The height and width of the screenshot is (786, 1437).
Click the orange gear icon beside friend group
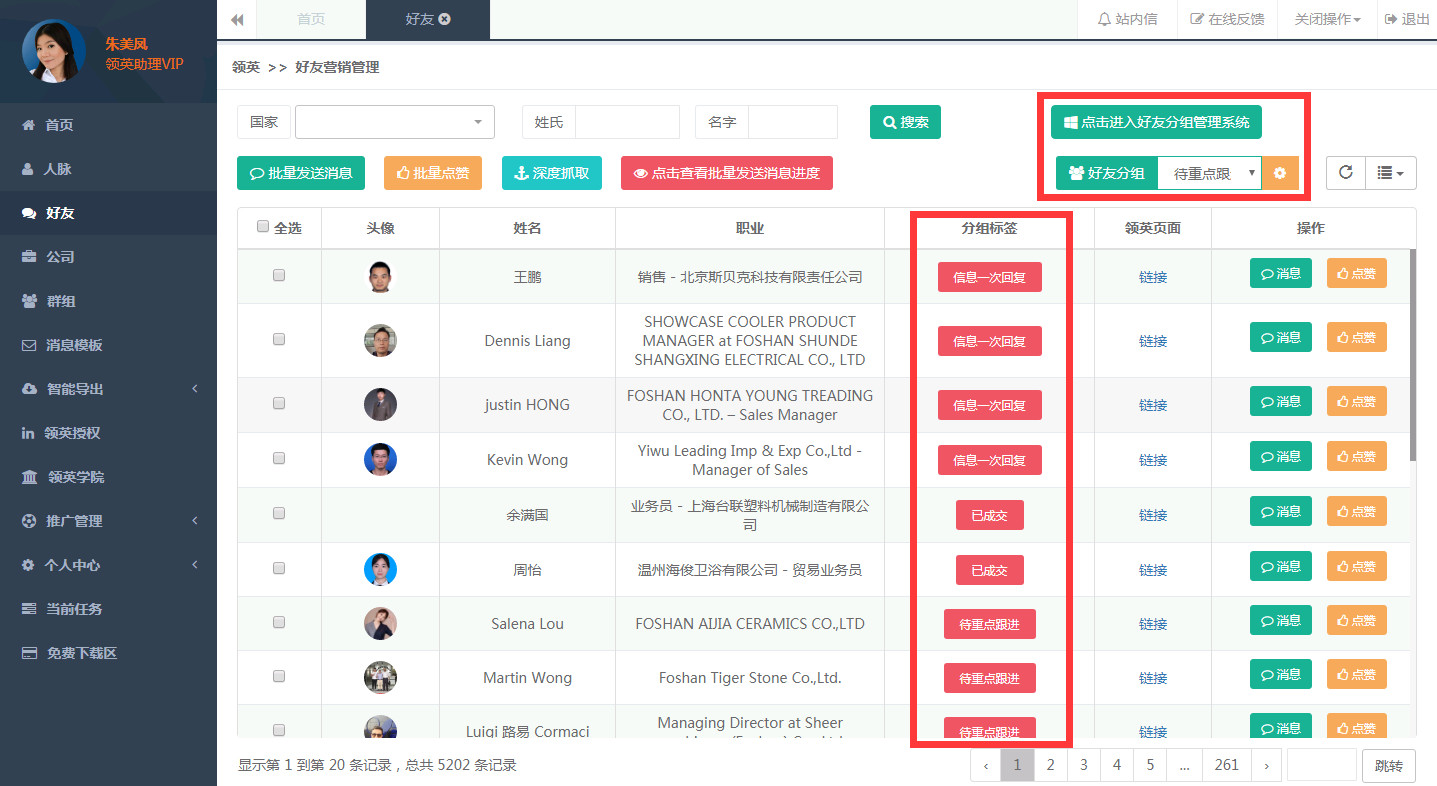tap(1280, 173)
